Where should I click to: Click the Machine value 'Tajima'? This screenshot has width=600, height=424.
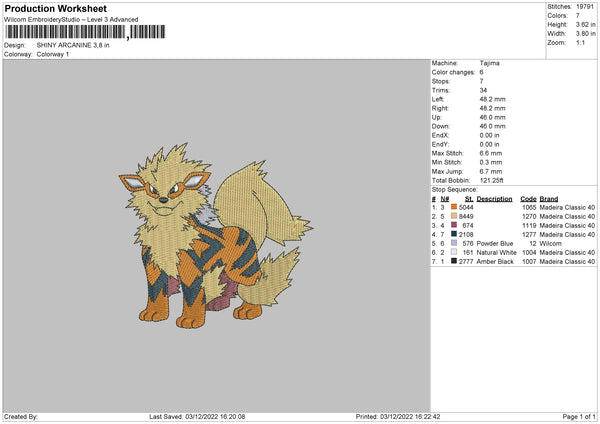coord(489,63)
